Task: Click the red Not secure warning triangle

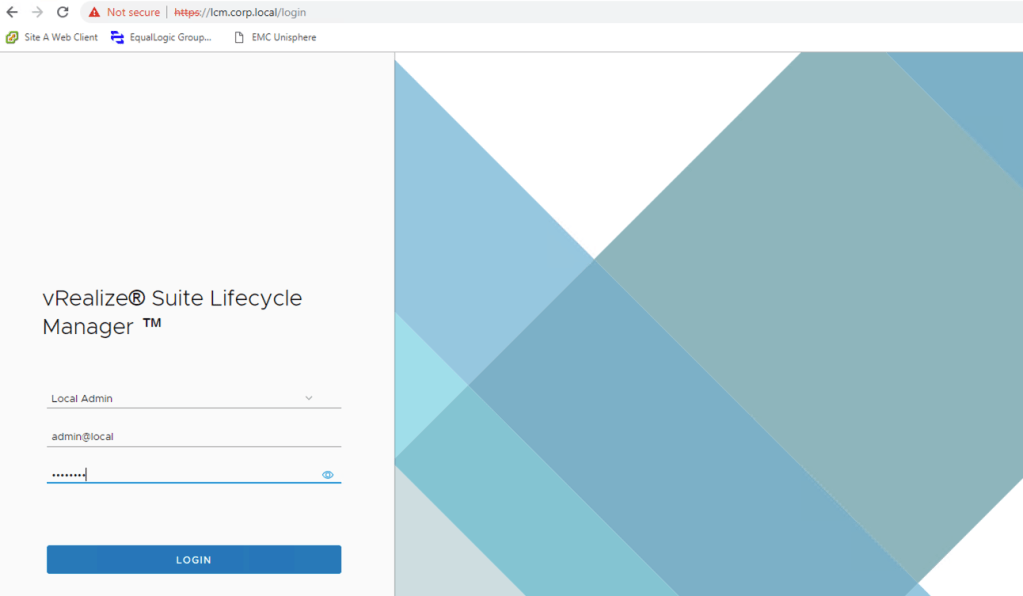Action: click(x=94, y=12)
